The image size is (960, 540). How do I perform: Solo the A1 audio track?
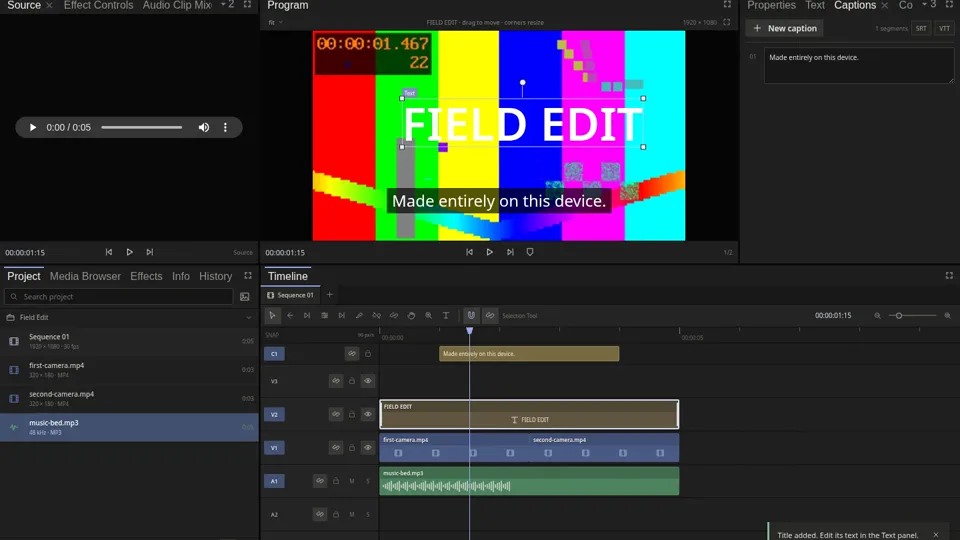pyautogui.click(x=368, y=481)
